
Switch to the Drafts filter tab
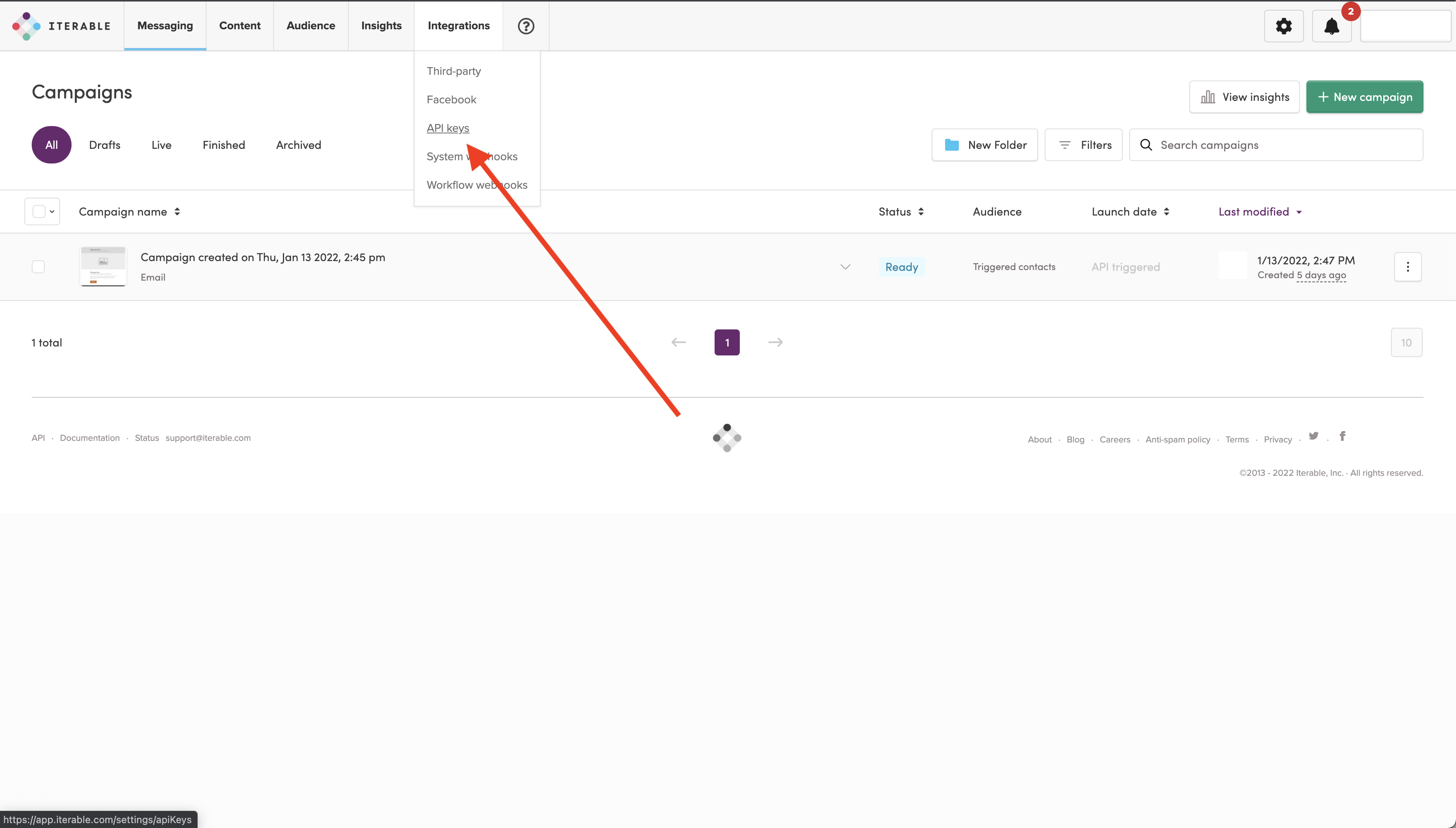[x=104, y=145]
